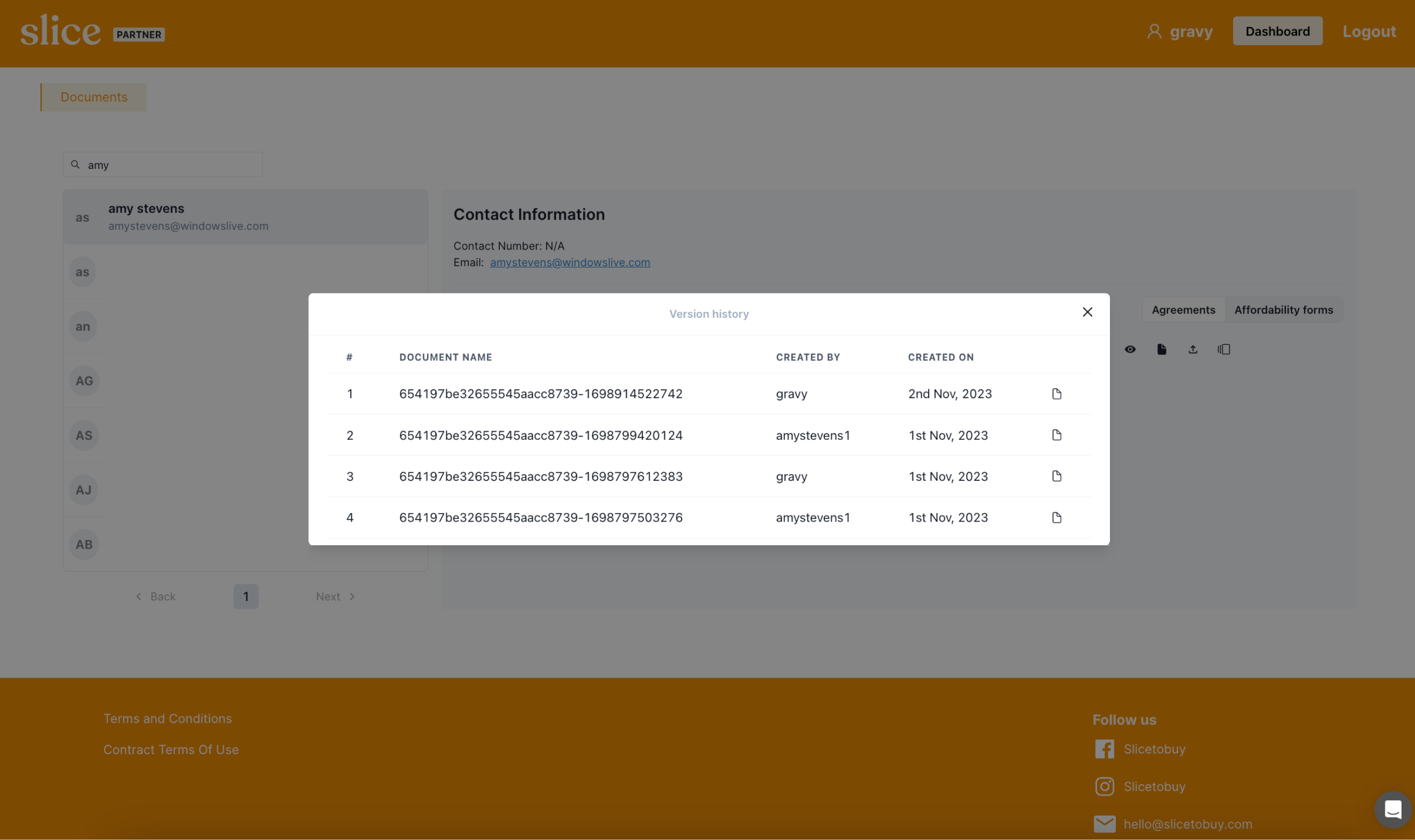This screenshot has width=1415, height=840.
Task: Click the search field containing amy
Action: tap(170, 165)
